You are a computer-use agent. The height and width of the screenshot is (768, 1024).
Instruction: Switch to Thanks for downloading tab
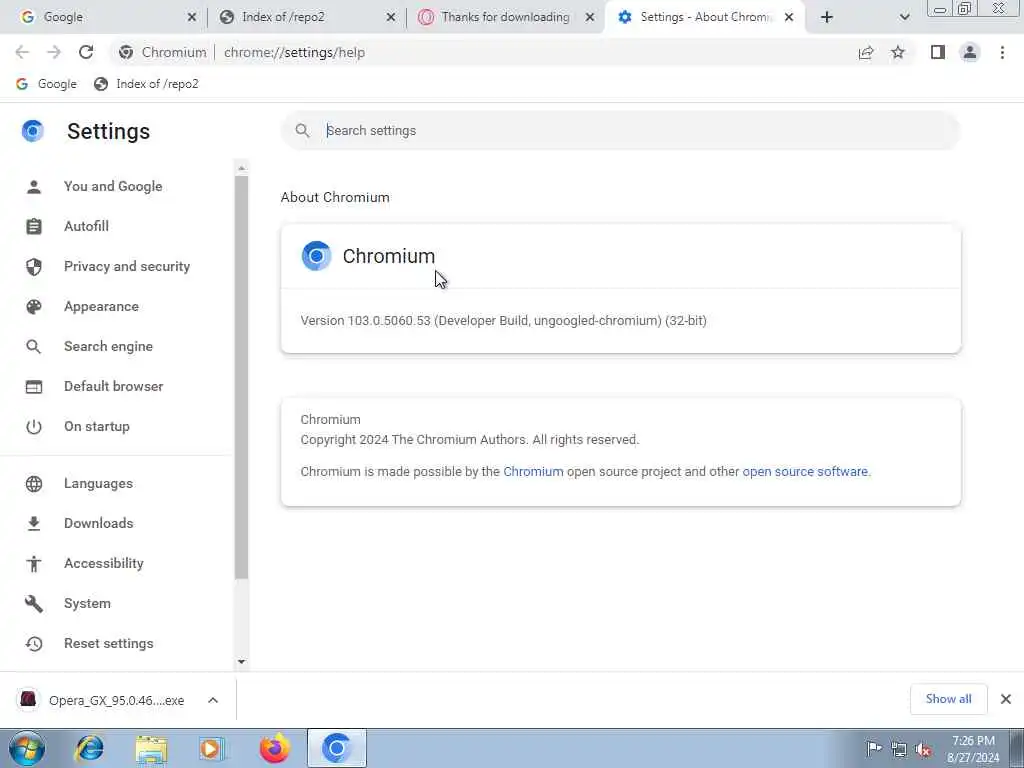click(505, 17)
